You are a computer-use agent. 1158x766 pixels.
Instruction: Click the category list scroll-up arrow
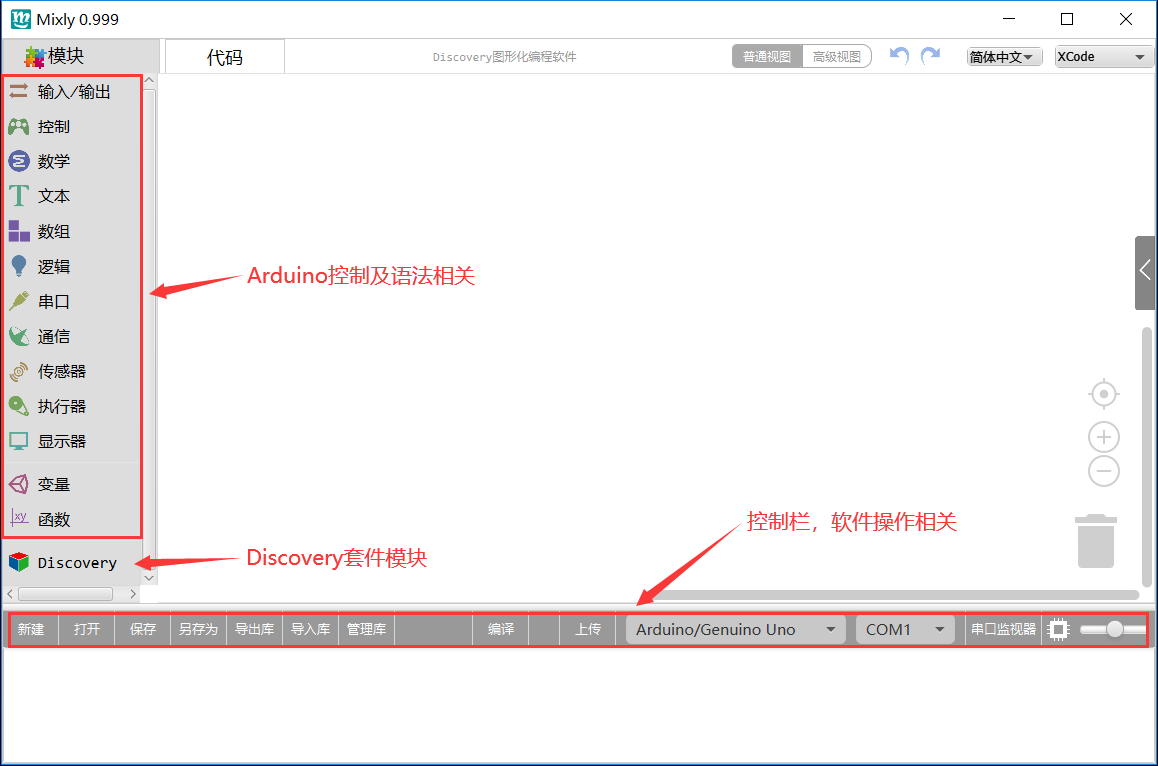tap(149, 80)
